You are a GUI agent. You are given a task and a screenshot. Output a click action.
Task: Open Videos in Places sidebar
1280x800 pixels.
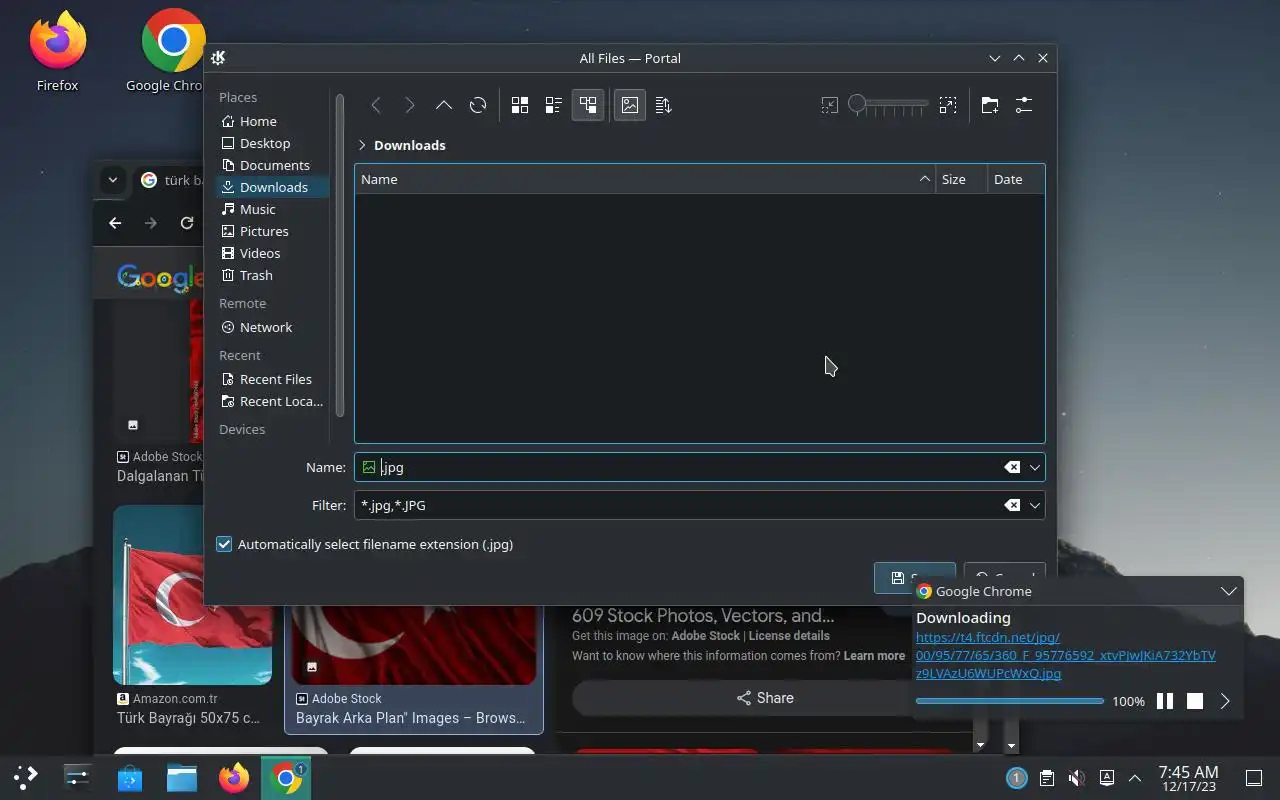pyautogui.click(x=272, y=253)
